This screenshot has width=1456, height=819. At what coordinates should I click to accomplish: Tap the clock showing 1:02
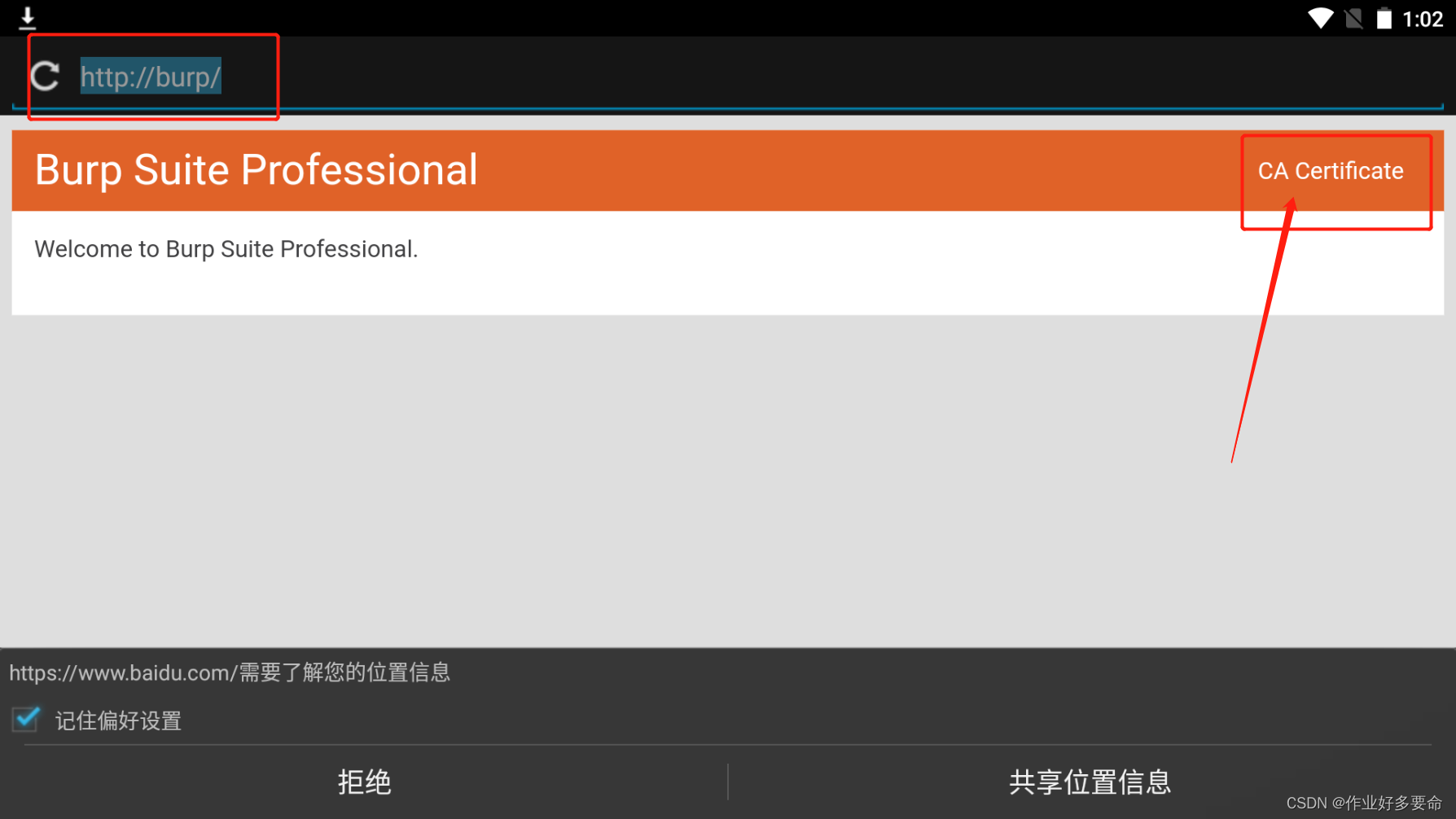pyautogui.click(x=1425, y=17)
